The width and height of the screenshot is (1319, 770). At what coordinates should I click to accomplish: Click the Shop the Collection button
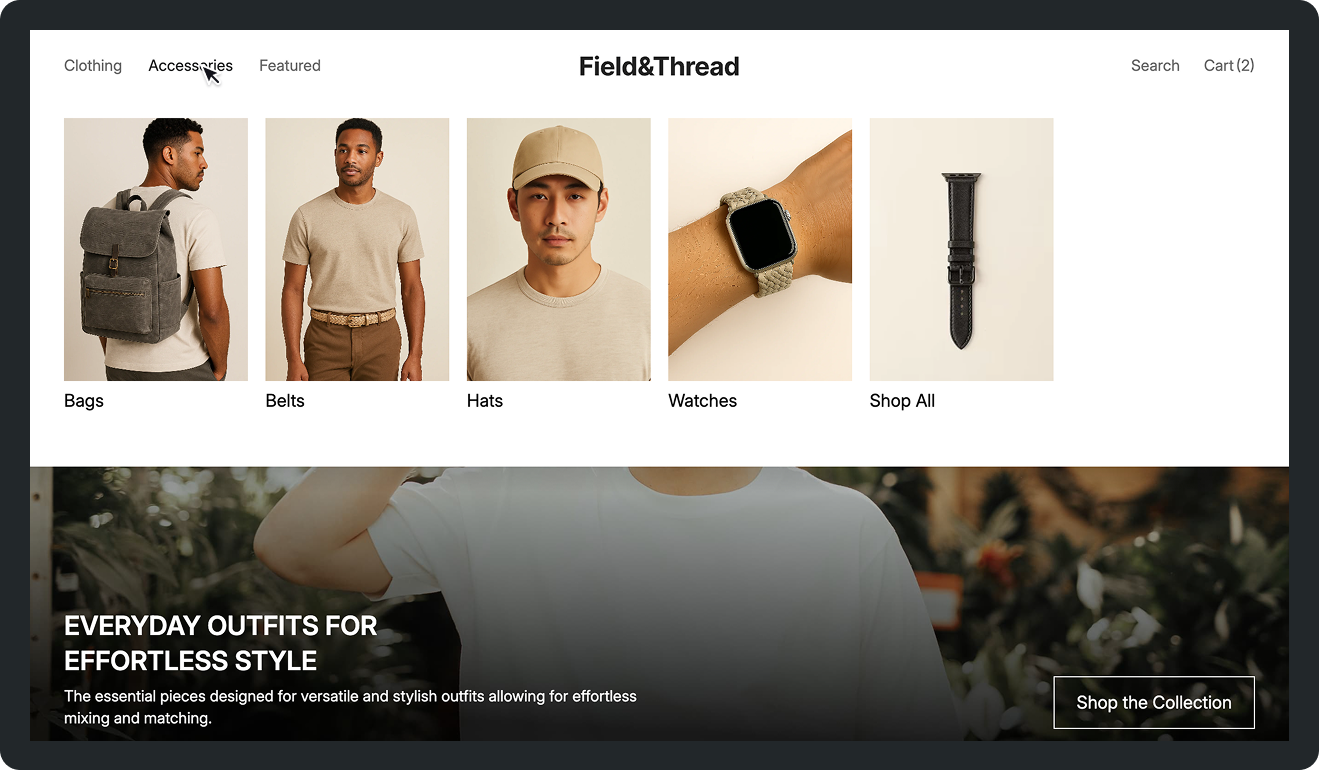pyautogui.click(x=1154, y=703)
